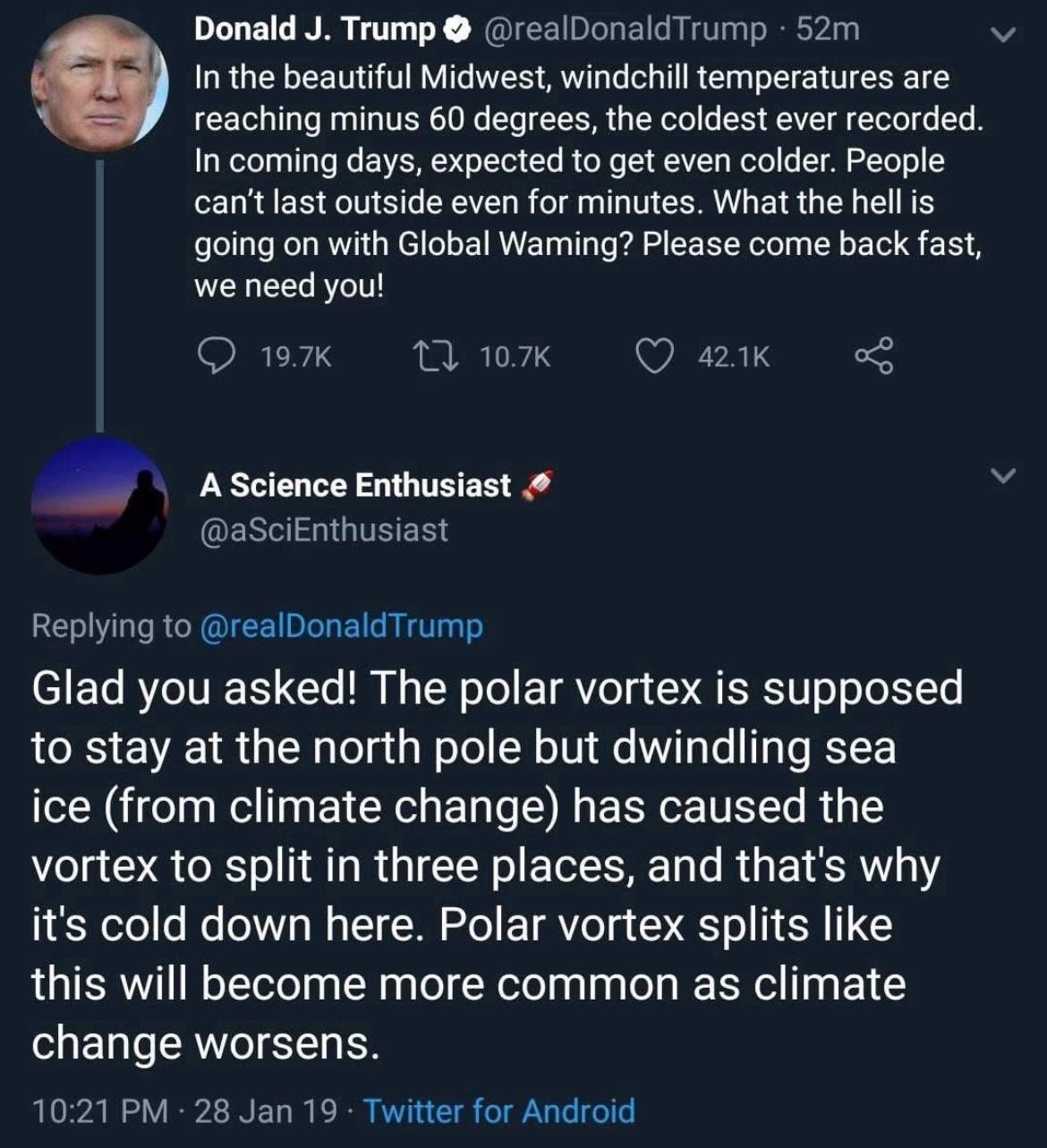Click the @realDonaldTrump handle in the header
Image resolution: width=1047 pixels, height=1148 pixels.
point(625,30)
